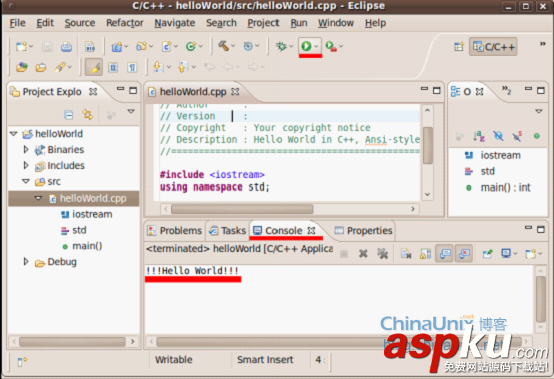Click the New Source Folder icon
This screenshot has width=554, height=379.
tap(141, 46)
